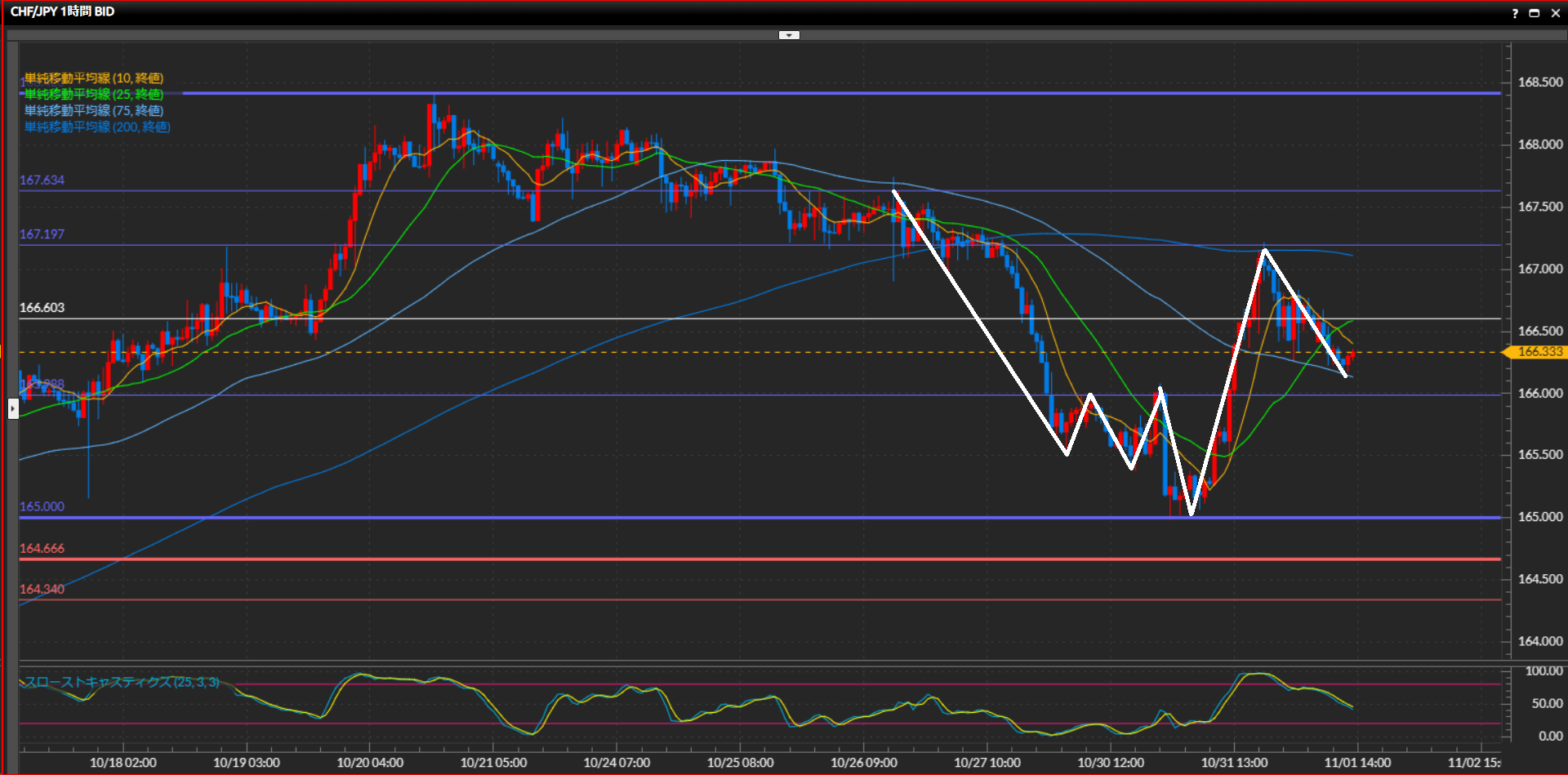Click the 168.500 price axis label

tap(1539, 82)
